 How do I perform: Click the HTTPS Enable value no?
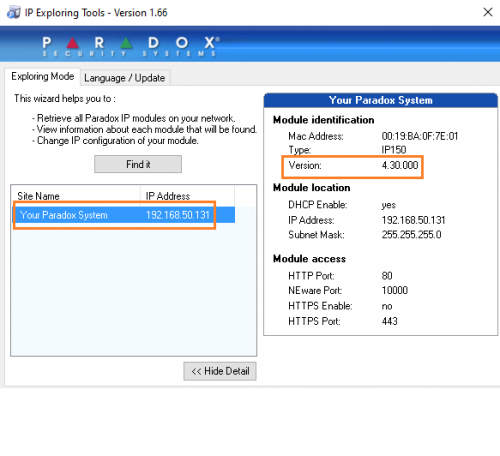pyautogui.click(x=387, y=306)
